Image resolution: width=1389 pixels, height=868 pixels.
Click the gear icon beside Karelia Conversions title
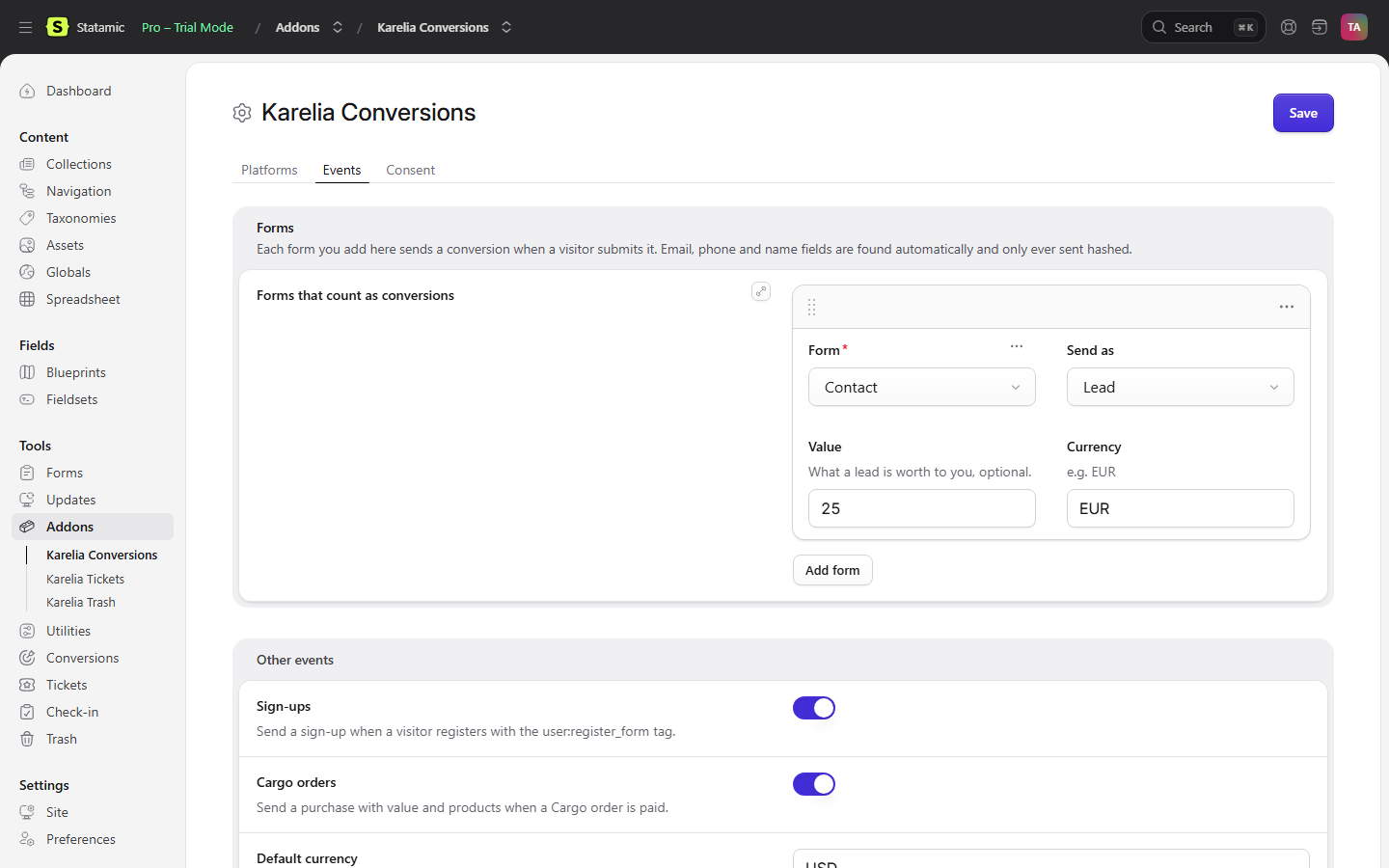tap(242, 113)
